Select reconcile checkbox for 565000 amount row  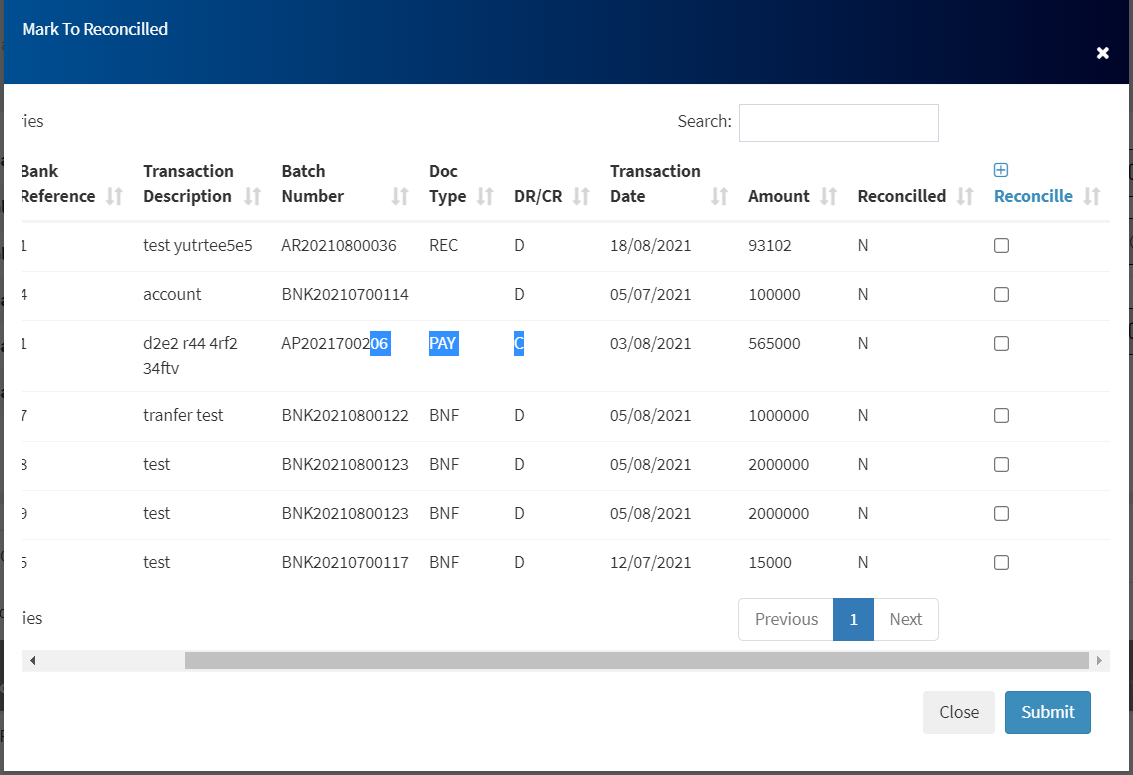(1001, 344)
